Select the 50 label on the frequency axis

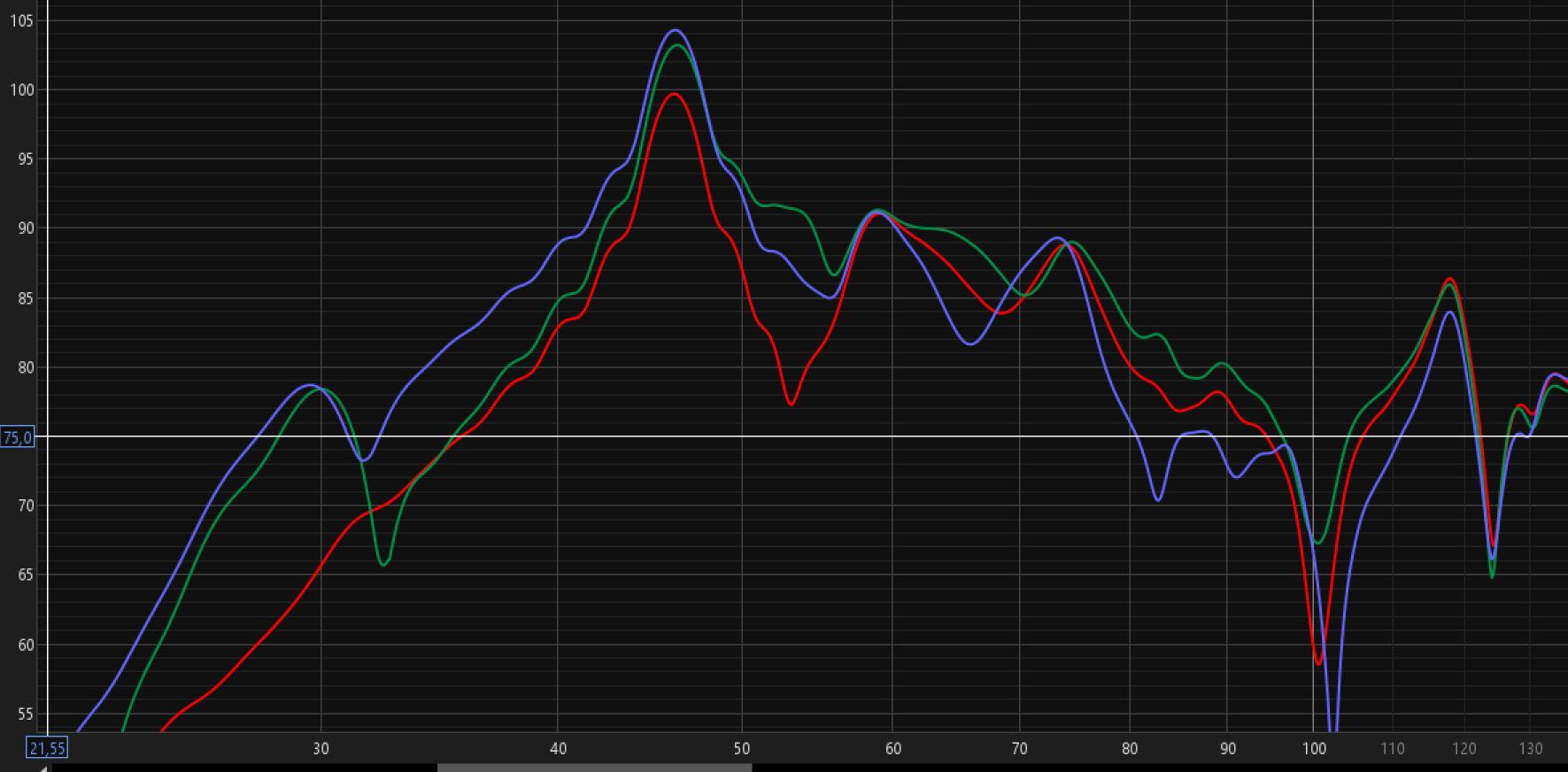(742, 749)
